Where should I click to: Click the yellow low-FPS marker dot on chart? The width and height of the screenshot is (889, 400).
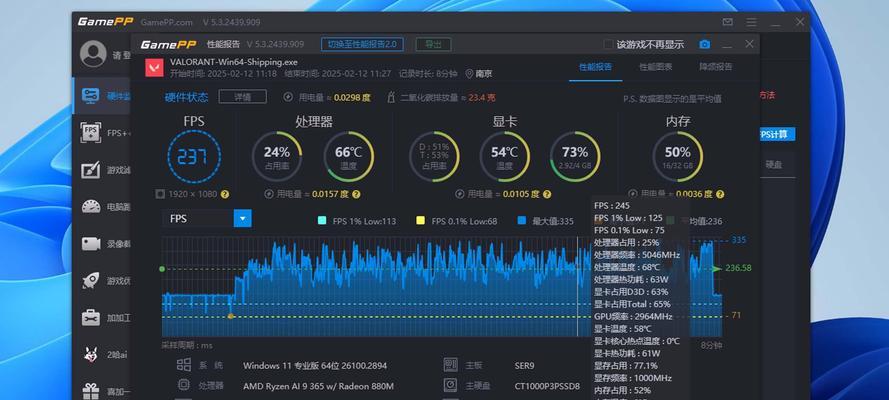pyautogui.click(x=230, y=316)
